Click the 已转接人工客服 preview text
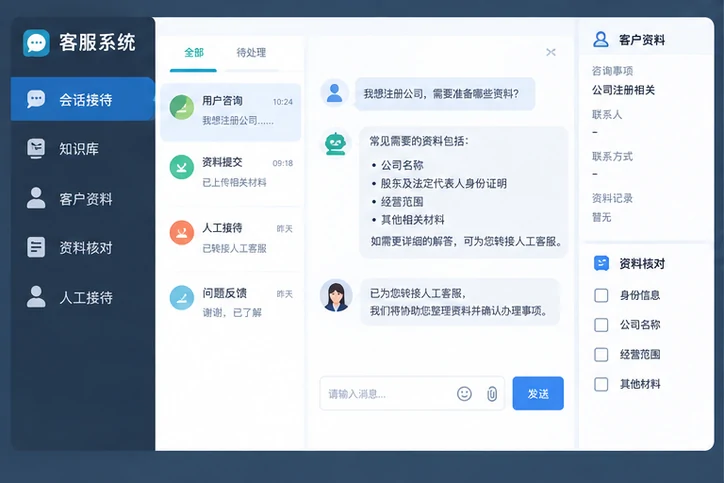 [x=234, y=248]
